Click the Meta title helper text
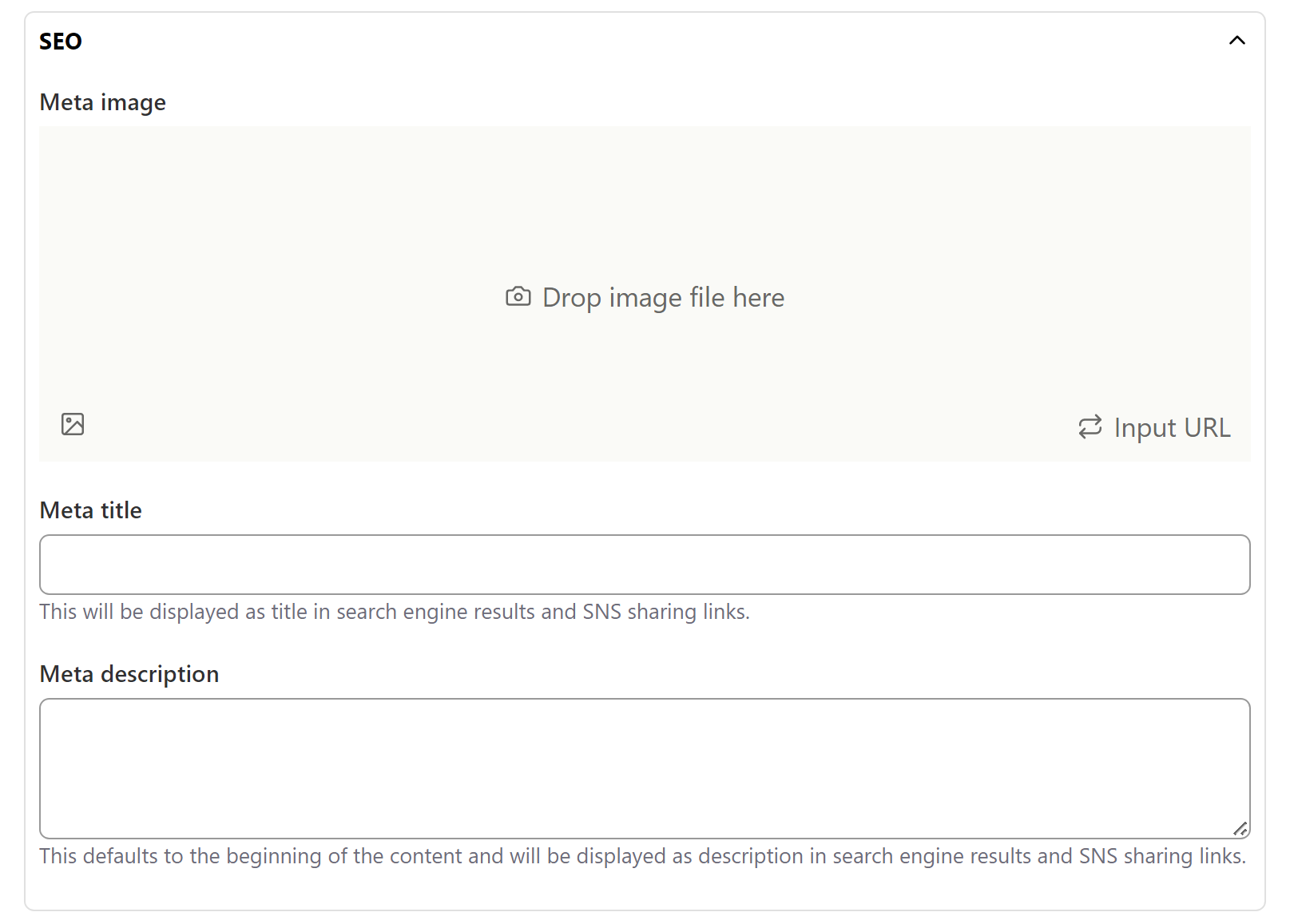 pos(395,612)
